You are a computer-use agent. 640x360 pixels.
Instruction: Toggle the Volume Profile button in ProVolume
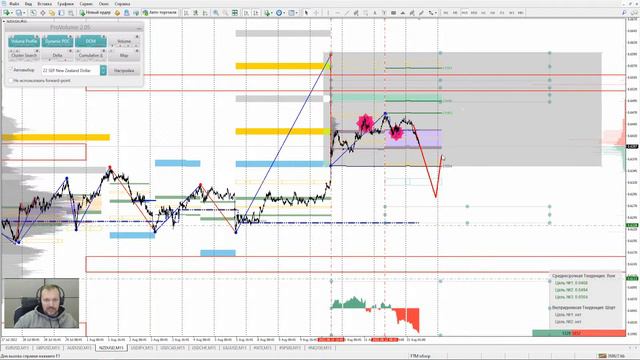pos(24,41)
